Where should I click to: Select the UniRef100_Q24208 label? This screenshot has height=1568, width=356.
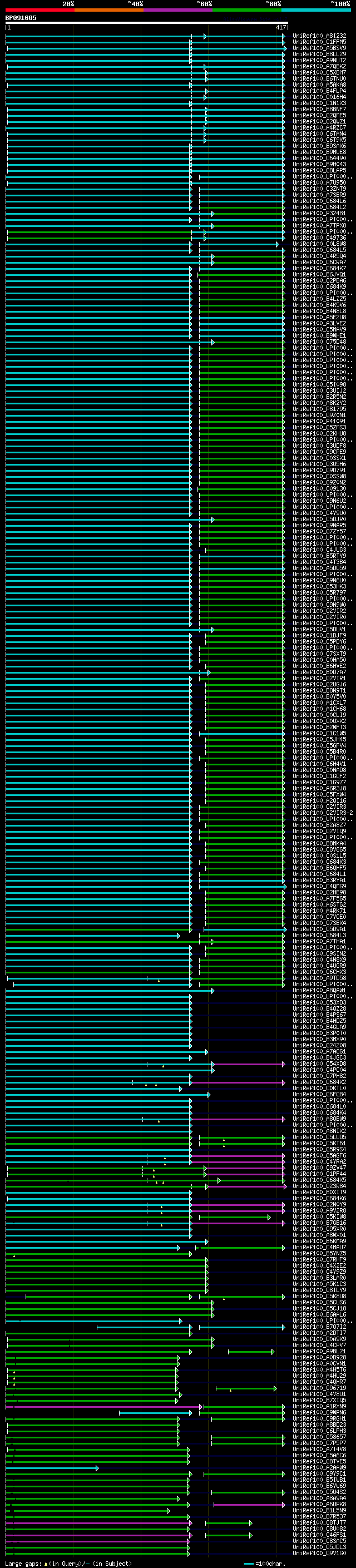(x=319, y=1045)
